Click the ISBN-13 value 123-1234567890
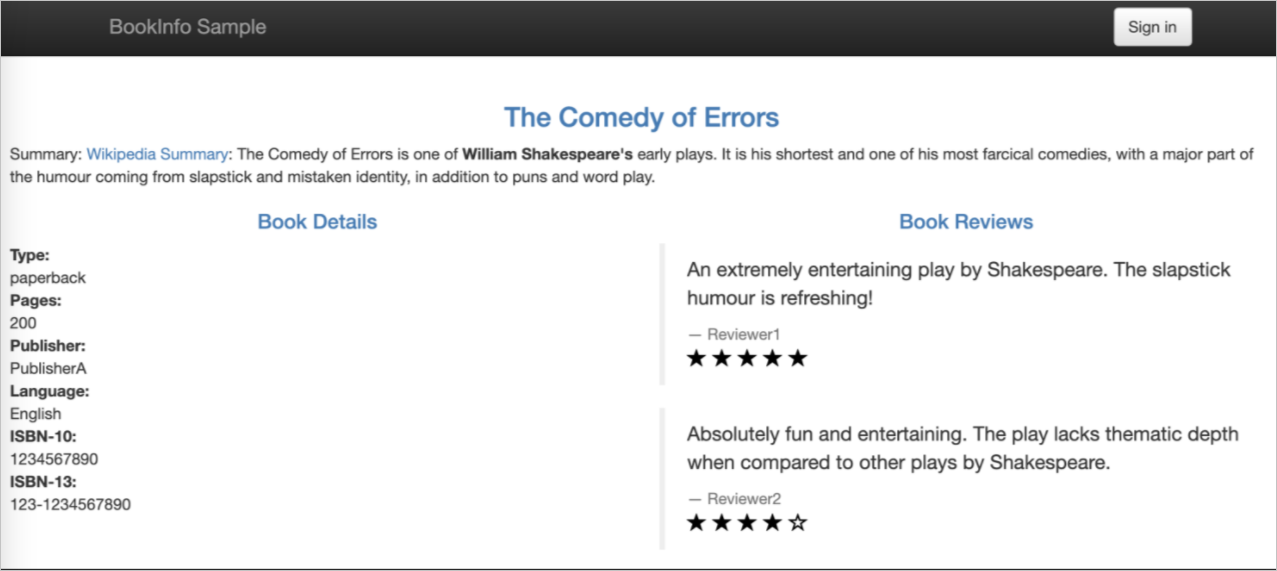Image resolution: width=1277 pixels, height=571 pixels. click(x=70, y=504)
